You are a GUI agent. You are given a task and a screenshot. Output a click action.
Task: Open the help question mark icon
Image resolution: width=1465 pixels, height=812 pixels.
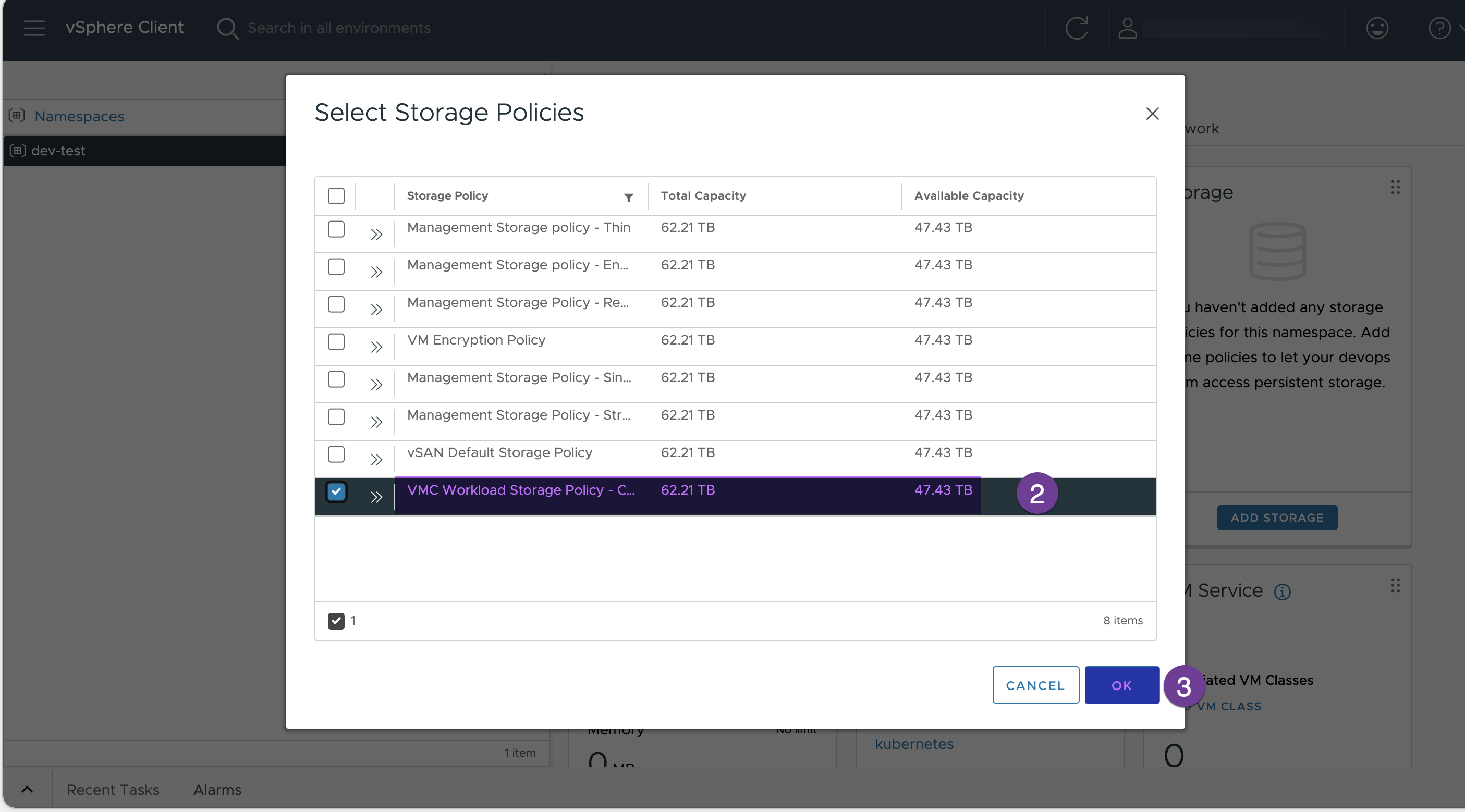point(1439,28)
